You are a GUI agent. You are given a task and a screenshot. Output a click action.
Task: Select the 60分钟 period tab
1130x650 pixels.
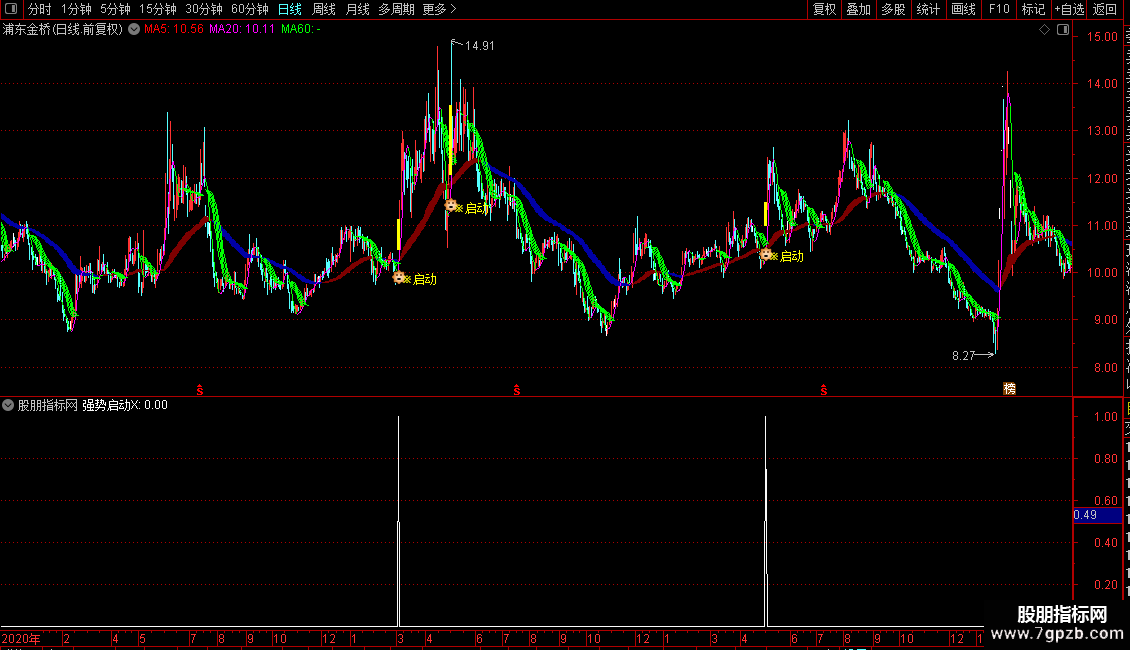pyautogui.click(x=249, y=9)
